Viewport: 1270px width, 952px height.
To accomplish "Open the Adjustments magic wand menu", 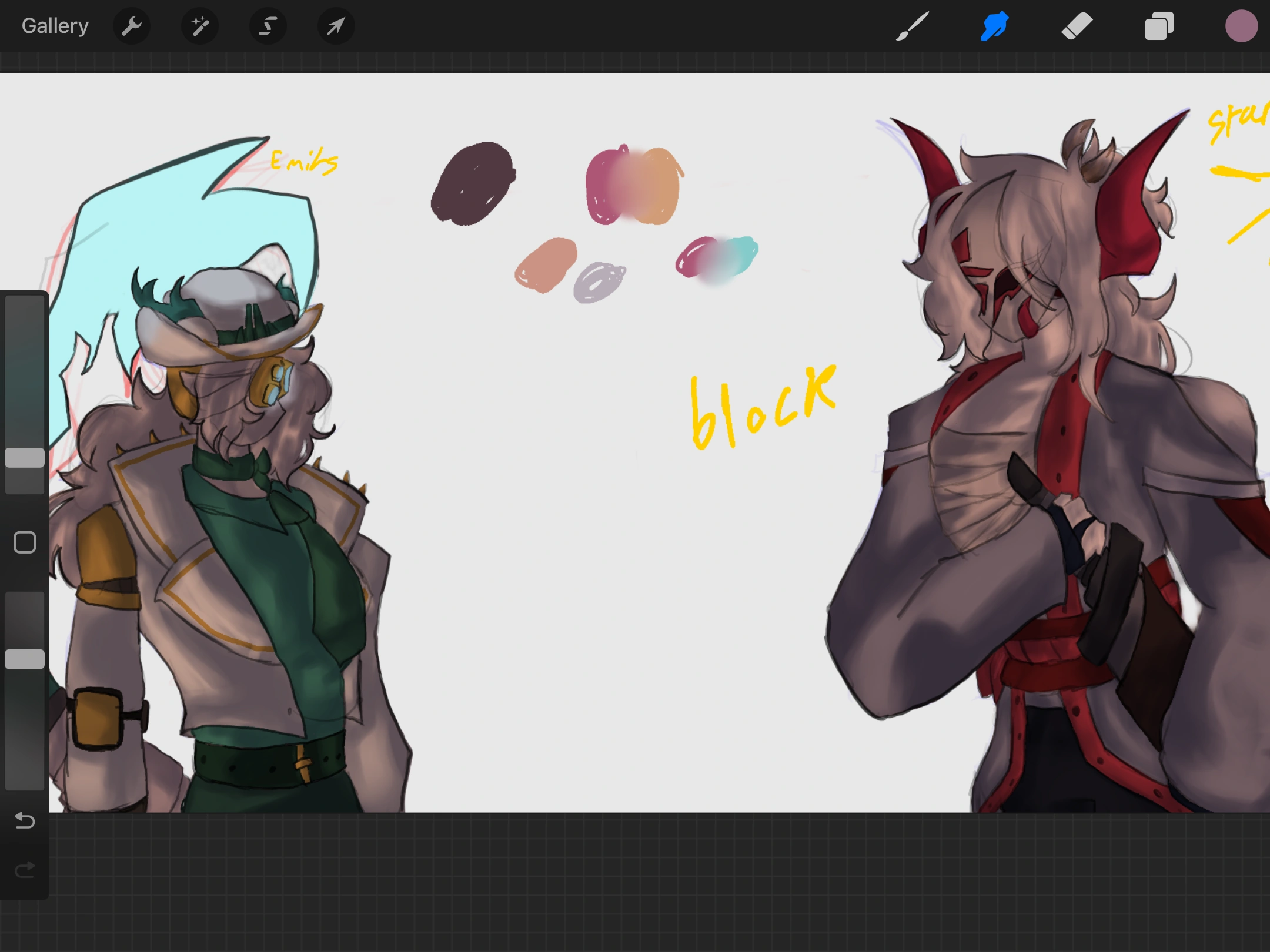I will point(200,26).
